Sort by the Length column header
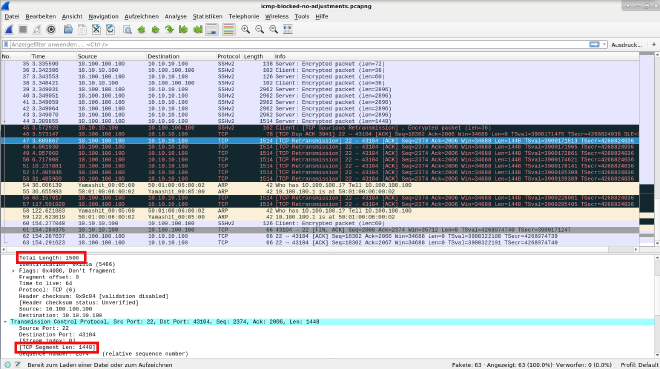The height and width of the screenshot is (369, 660). point(258,56)
